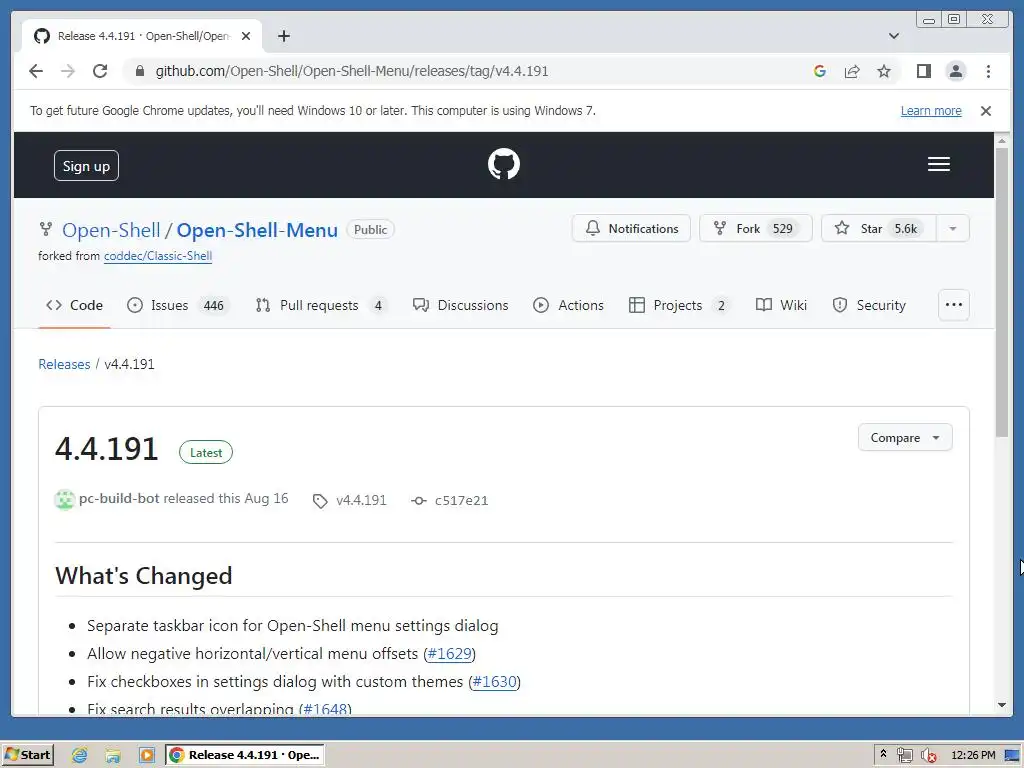The width and height of the screenshot is (1024, 768).
Task: Open the Issues tab
Action: pyautogui.click(x=178, y=305)
